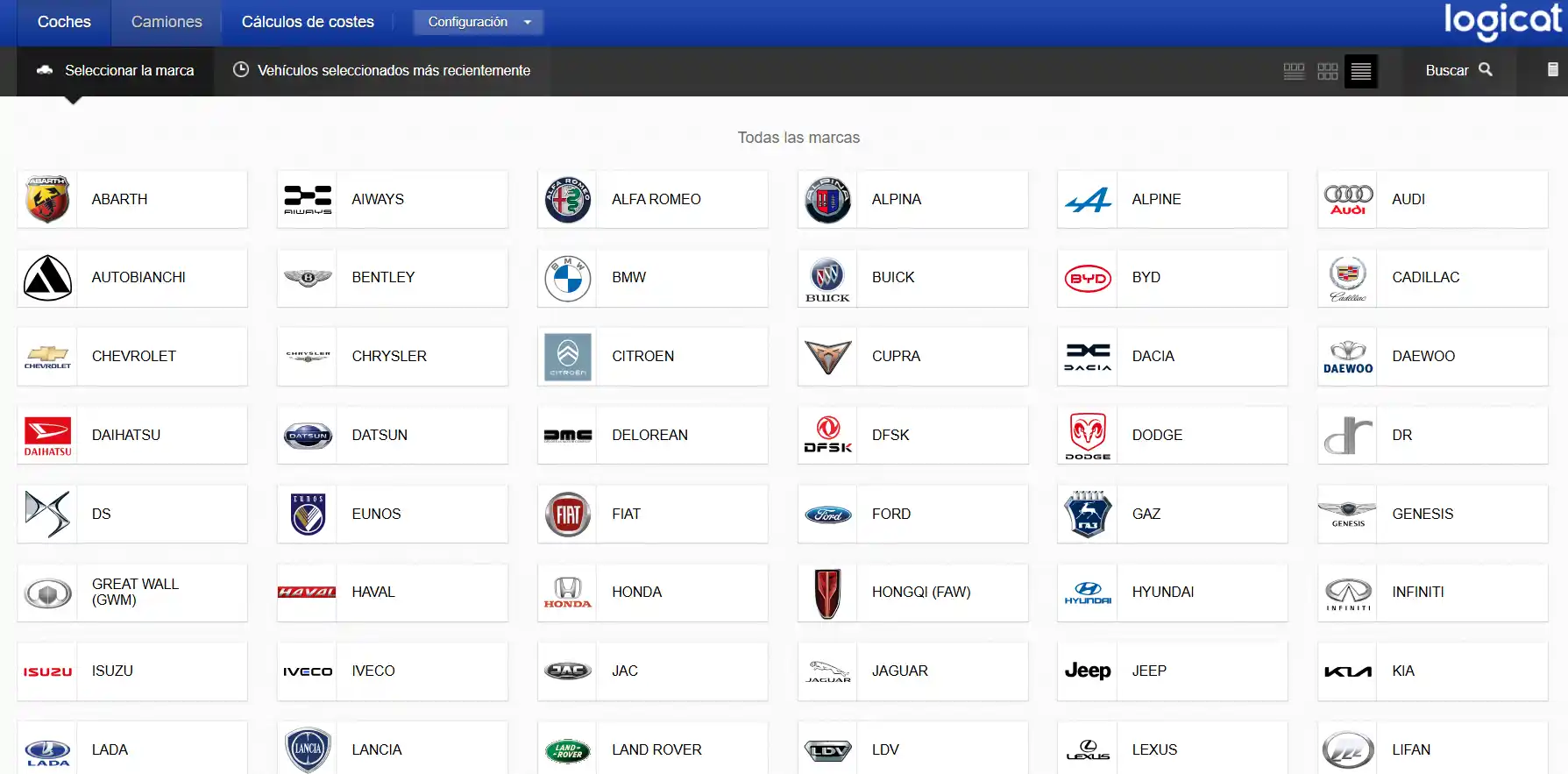
Task: Select the DACIA brand
Action: click(1173, 357)
